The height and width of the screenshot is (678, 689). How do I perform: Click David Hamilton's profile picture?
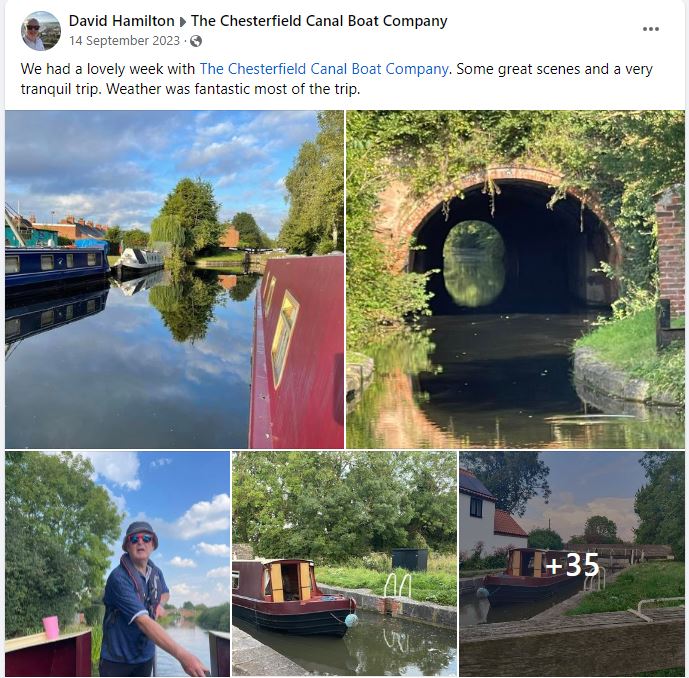41,31
